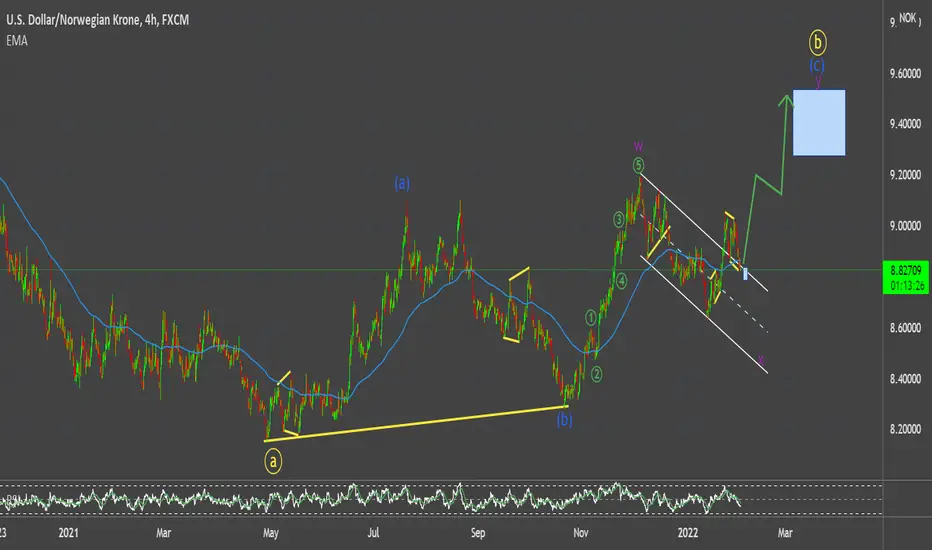Click the 2021 label on time axis
This screenshot has height=550, width=932.
click(68, 533)
